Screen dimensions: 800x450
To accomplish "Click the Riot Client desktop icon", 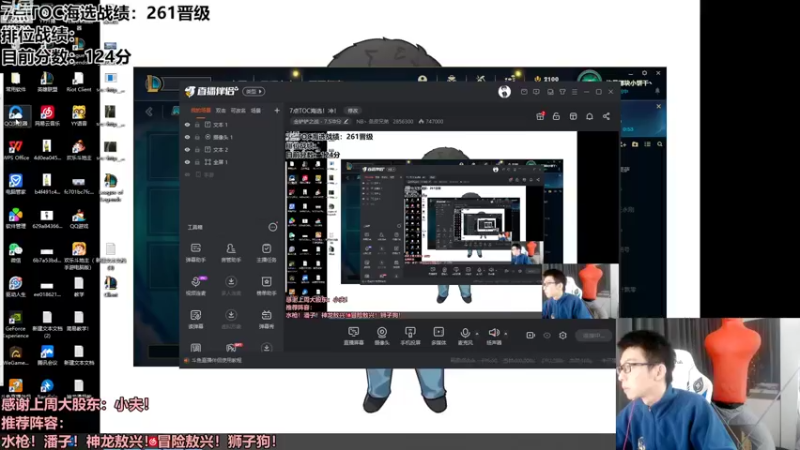I will click(78, 82).
